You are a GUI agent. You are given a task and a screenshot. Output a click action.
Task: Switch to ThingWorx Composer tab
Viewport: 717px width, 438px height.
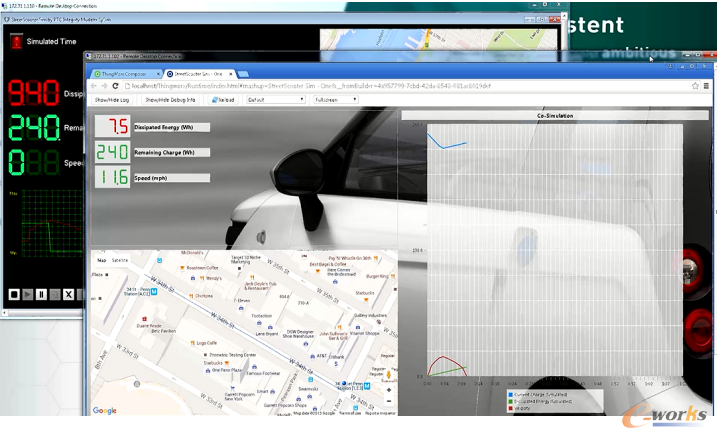click(x=124, y=74)
